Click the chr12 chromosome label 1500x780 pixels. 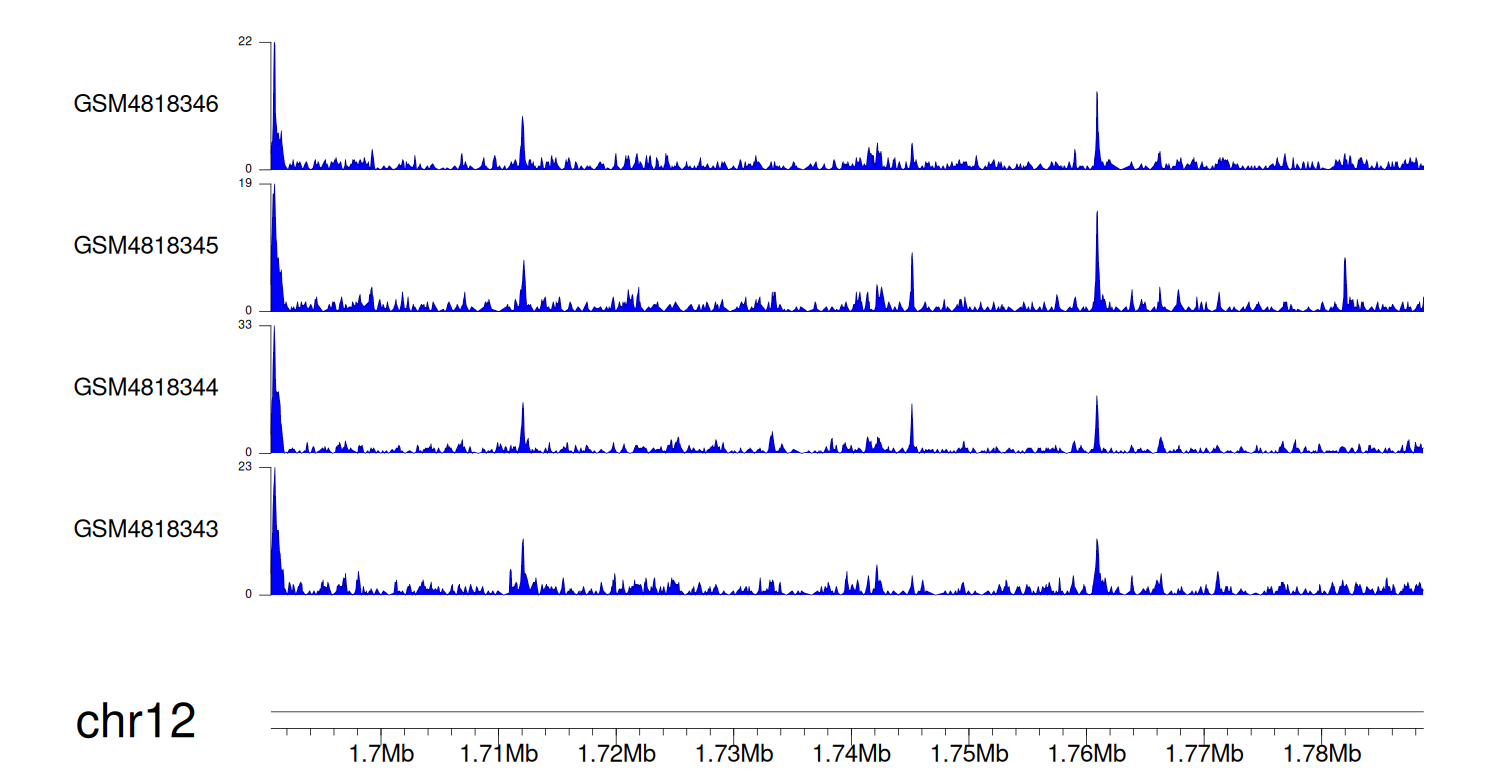click(x=136, y=721)
